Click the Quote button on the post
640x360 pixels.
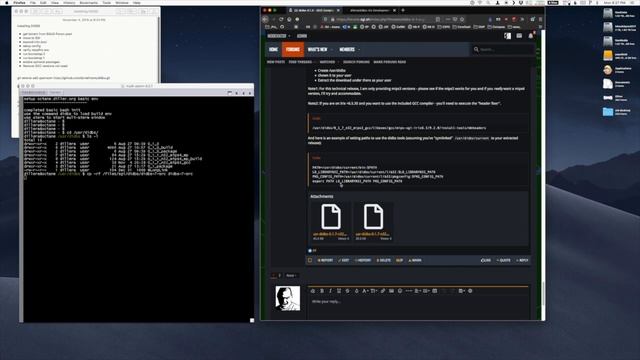504,260
